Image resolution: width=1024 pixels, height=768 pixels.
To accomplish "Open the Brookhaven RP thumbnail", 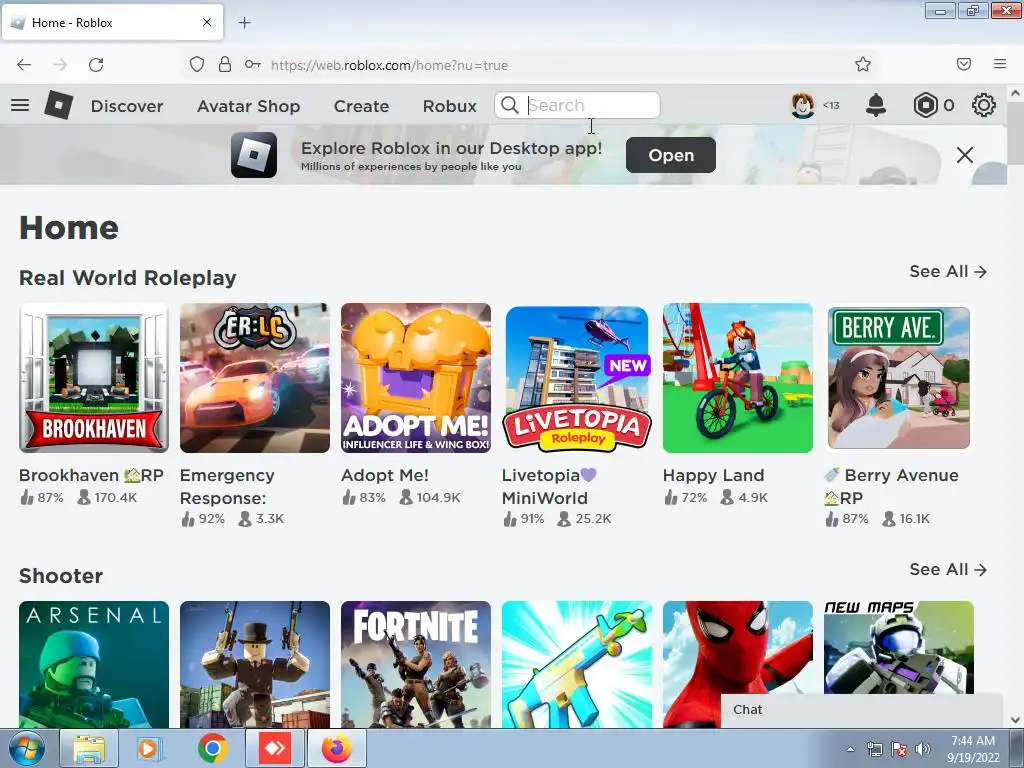I will tap(94, 377).
